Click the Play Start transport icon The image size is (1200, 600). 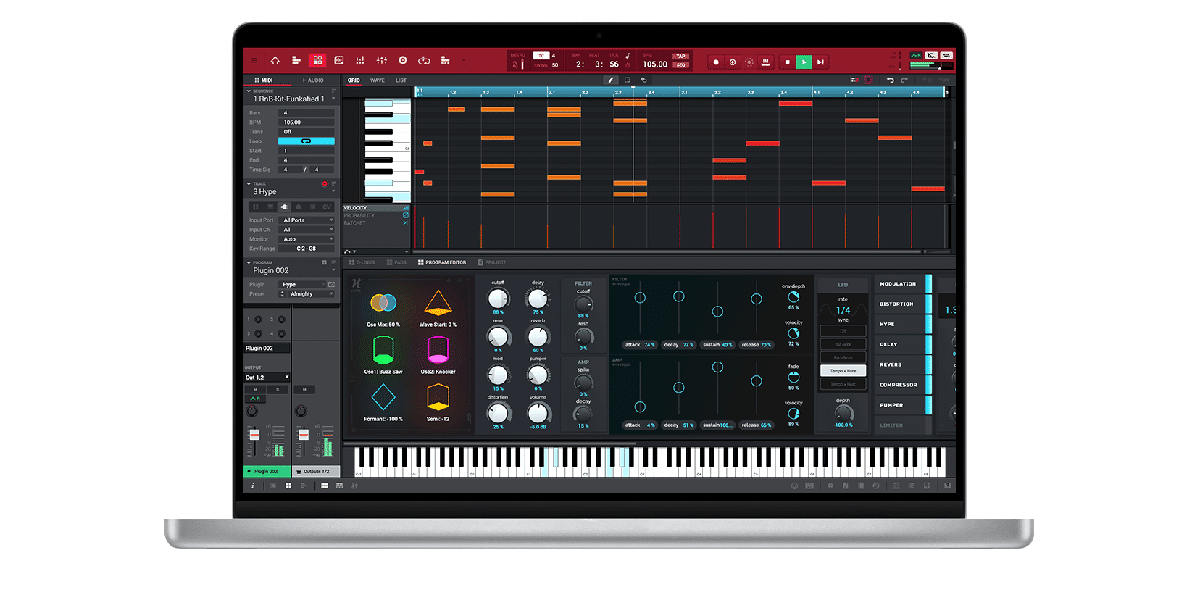[x=821, y=62]
